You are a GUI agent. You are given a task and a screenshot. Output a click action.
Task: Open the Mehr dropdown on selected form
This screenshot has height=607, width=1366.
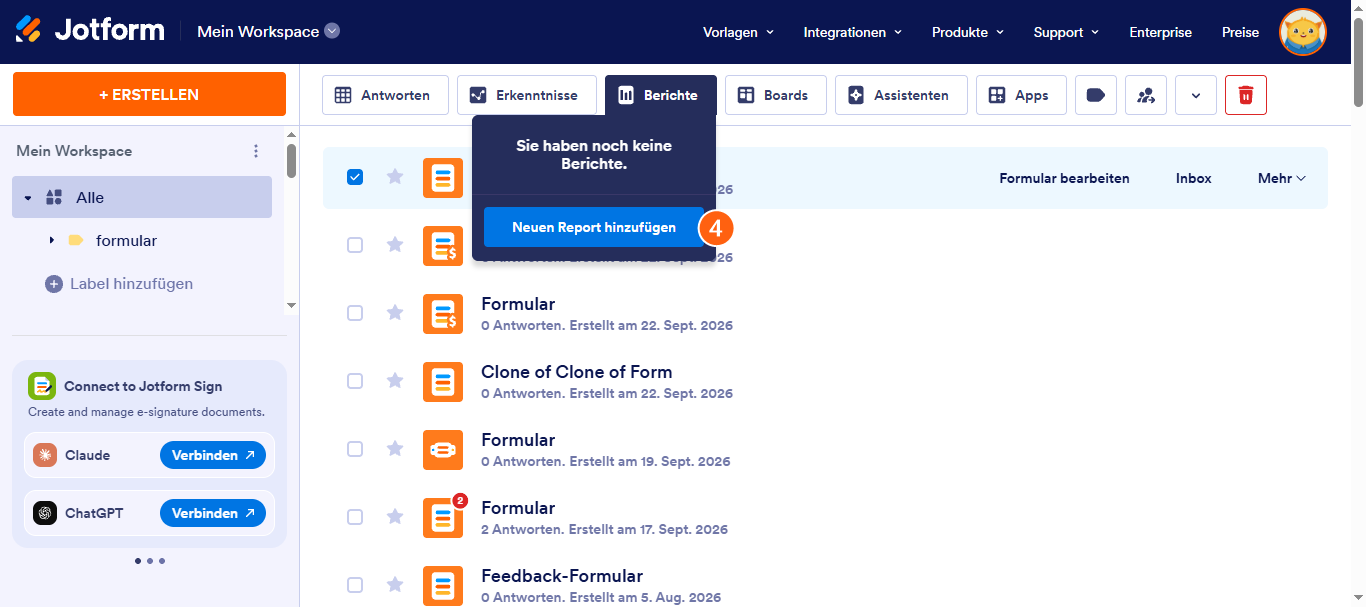pyautogui.click(x=1282, y=178)
